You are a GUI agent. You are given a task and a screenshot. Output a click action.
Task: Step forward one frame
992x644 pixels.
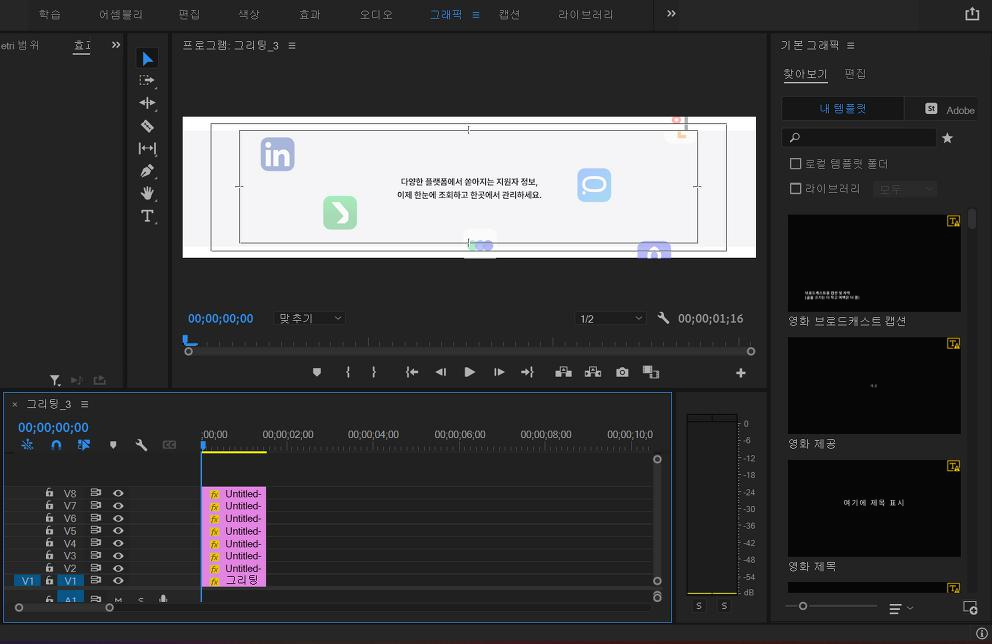(499, 373)
